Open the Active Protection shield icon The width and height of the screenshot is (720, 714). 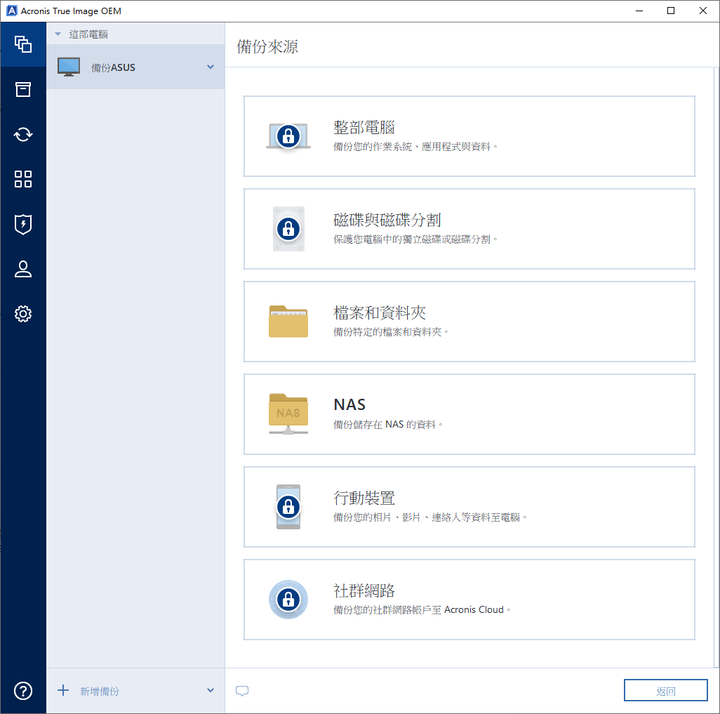23,224
